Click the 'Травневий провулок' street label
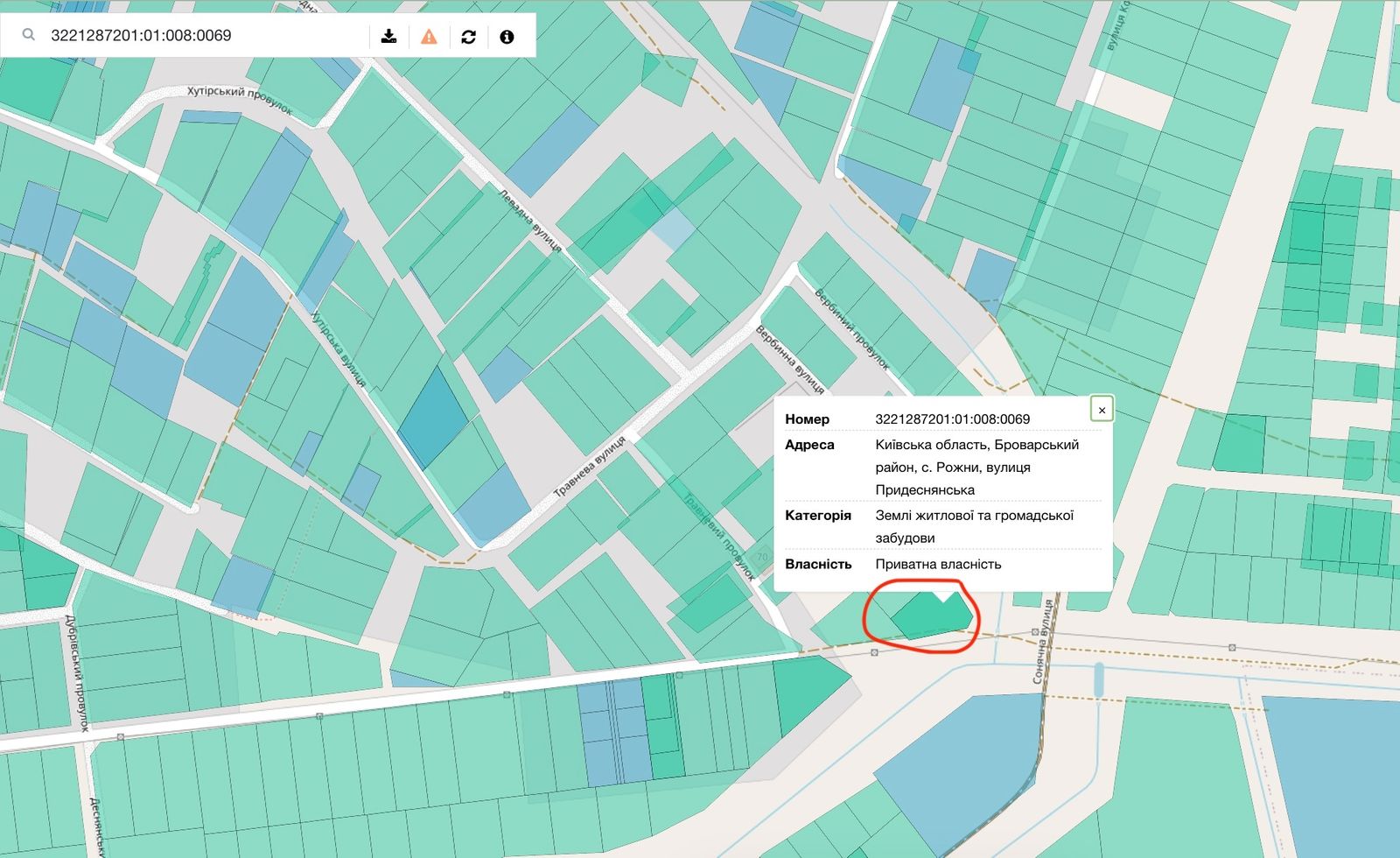 coord(718,538)
